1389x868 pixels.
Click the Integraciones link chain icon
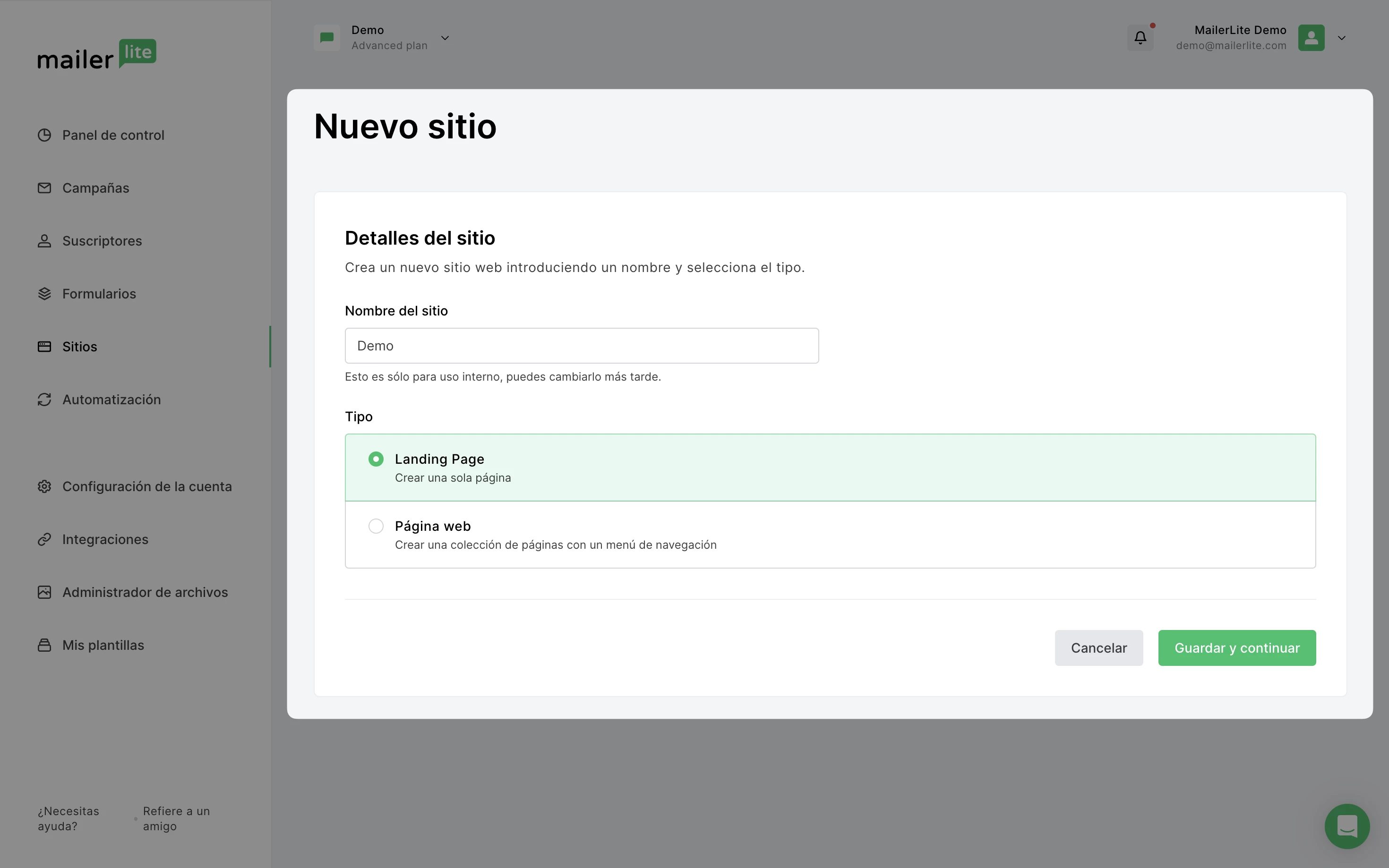tap(44, 539)
